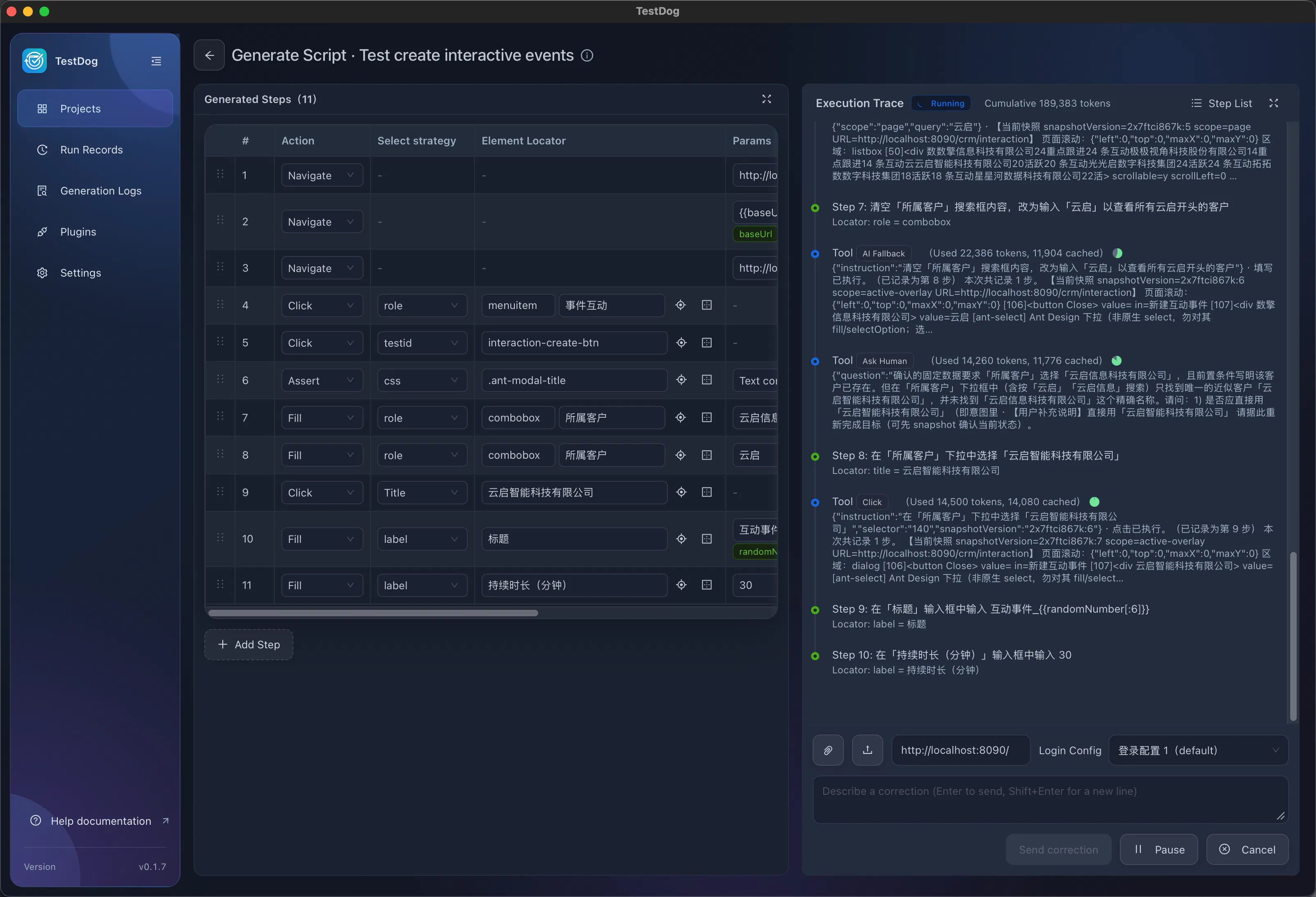This screenshot has height=897, width=1316.
Task: Open Plugins in the sidebar
Action: point(95,231)
